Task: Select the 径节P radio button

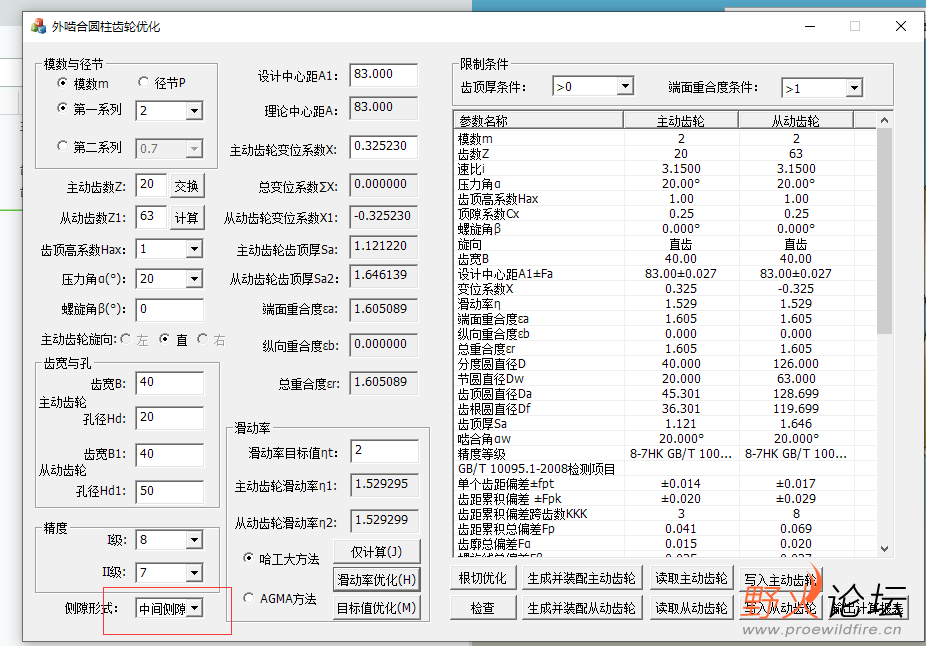Action: coord(143,82)
